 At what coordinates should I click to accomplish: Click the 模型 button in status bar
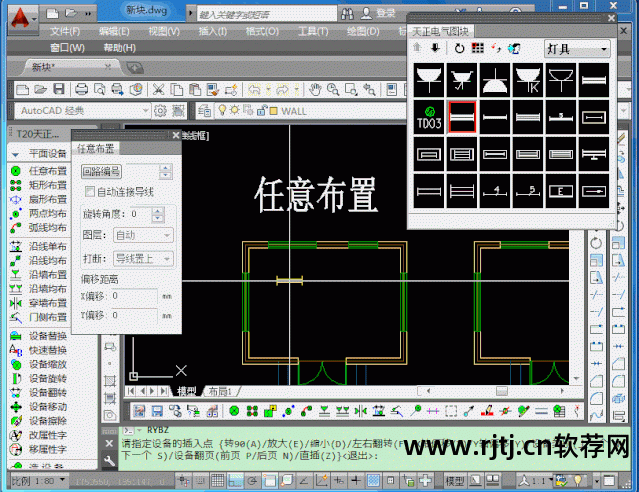tap(455, 481)
